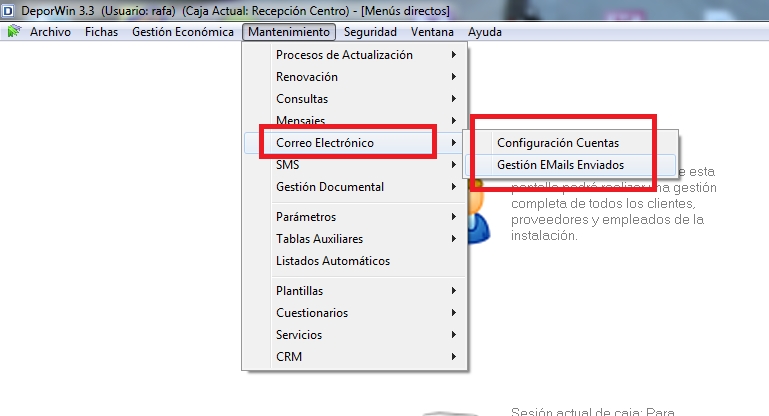Open Configuración Cuentas from submenu
Viewport: 769px width, 416px height.
571,143
